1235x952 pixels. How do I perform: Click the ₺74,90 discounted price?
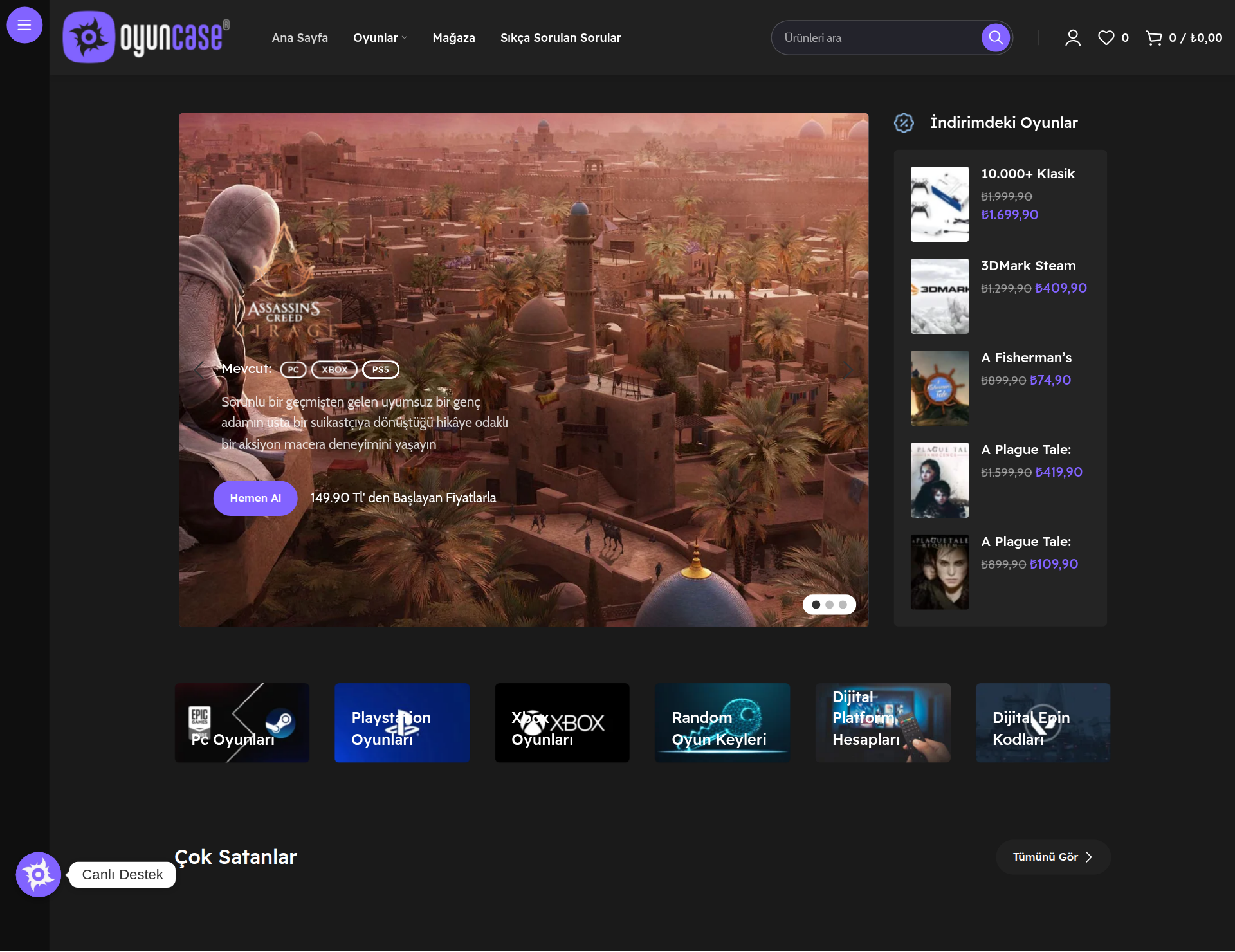point(1050,380)
